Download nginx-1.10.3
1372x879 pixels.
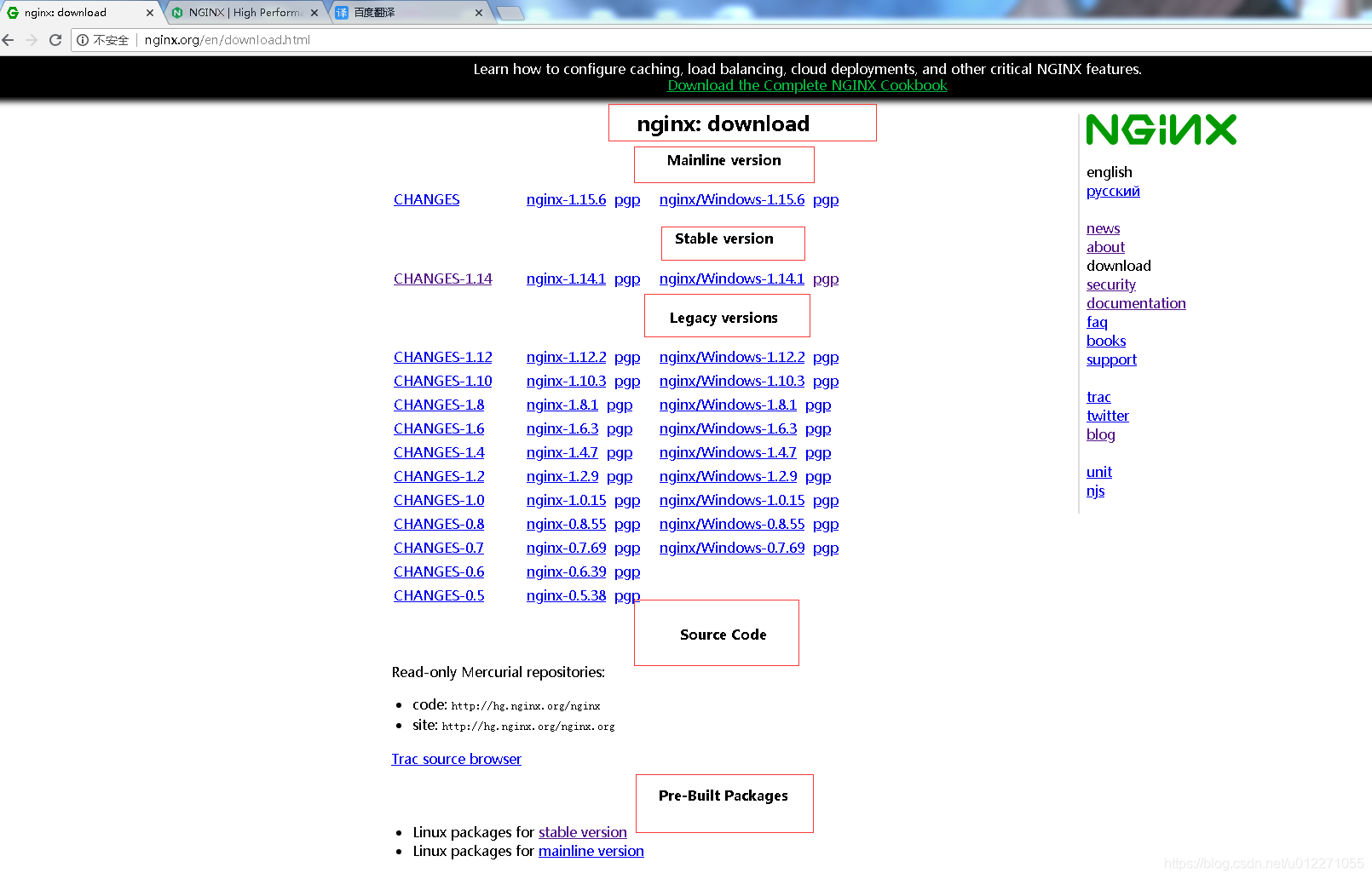pos(567,381)
